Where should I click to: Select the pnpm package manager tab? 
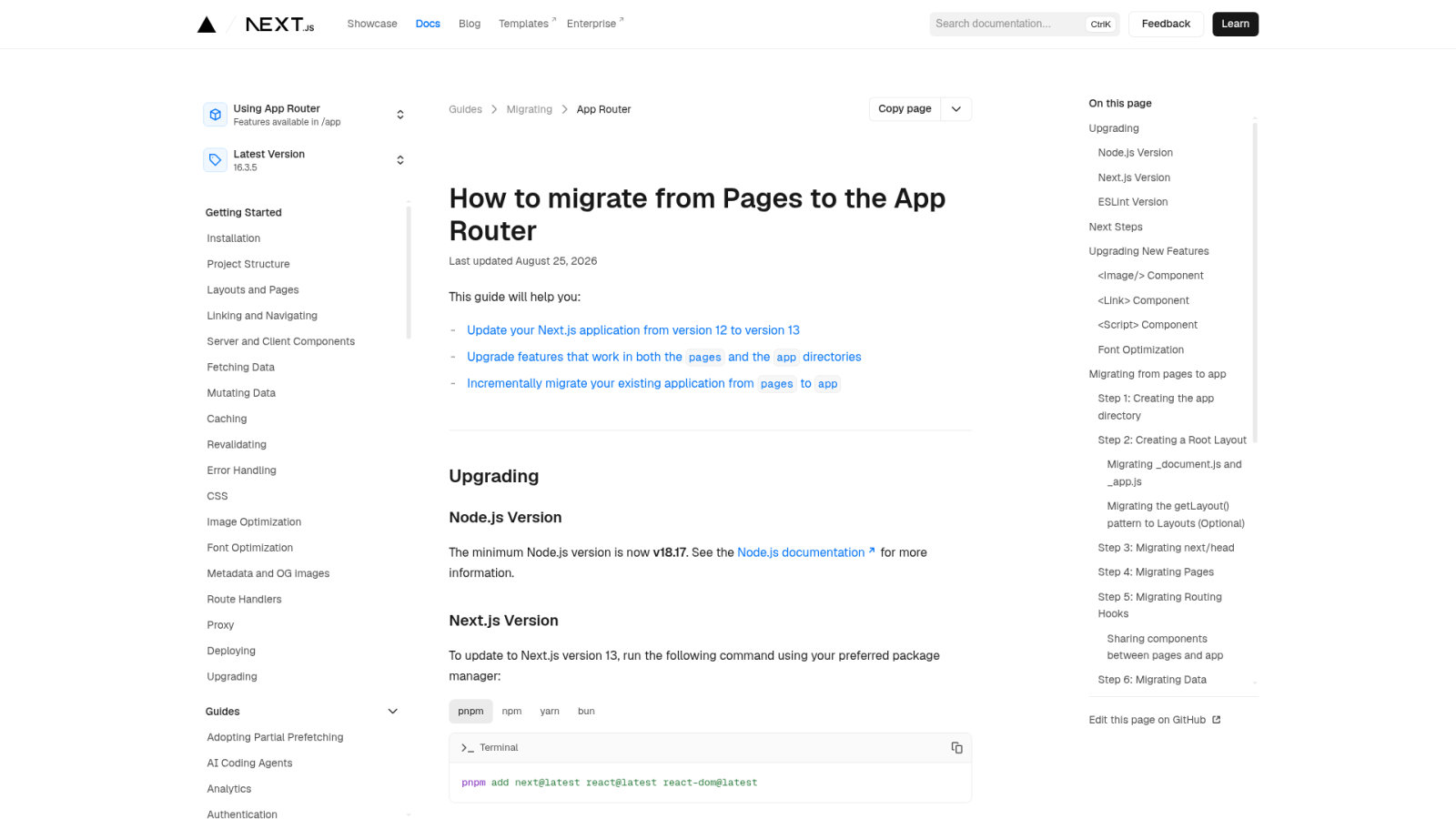click(x=470, y=712)
